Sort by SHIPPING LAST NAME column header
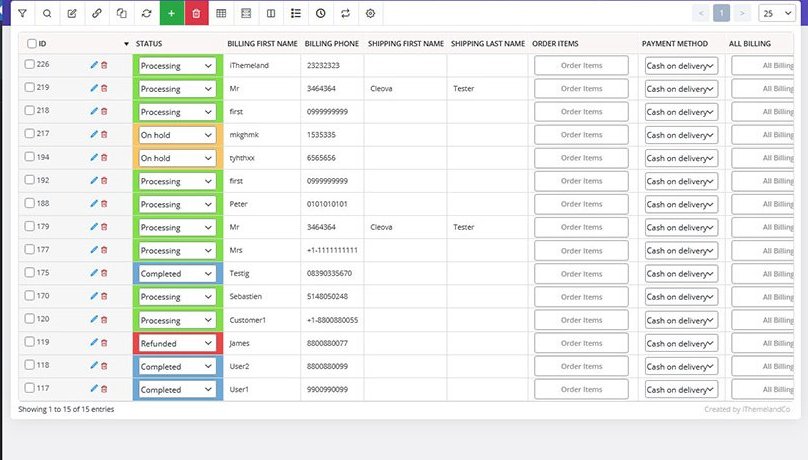 coord(488,44)
